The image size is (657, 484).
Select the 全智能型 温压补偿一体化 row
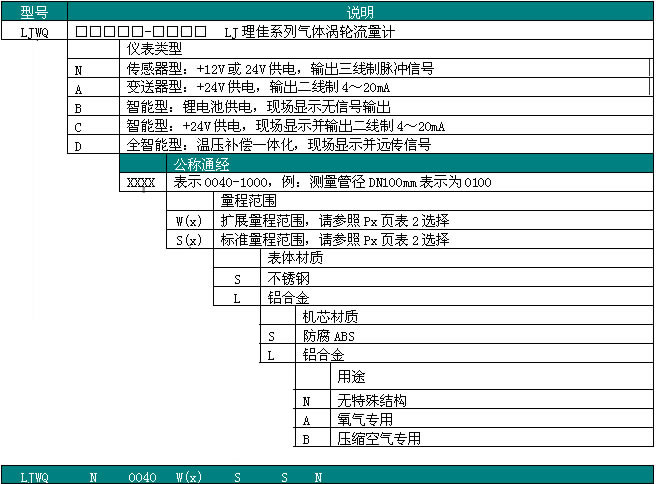279,145
